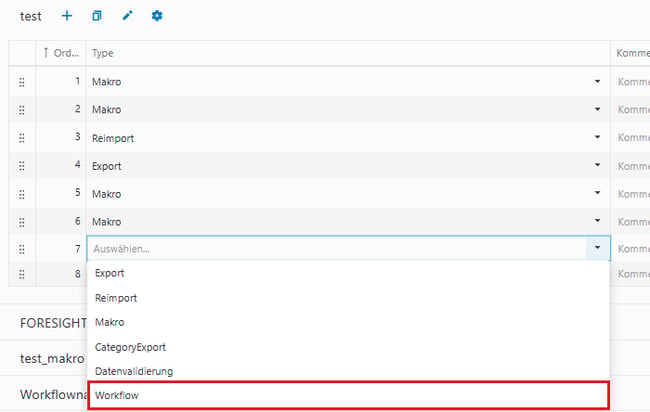Click the copy icon in the test toolbar
The image size is (650, 412).
pyautogui.click(x=97, y=16)
